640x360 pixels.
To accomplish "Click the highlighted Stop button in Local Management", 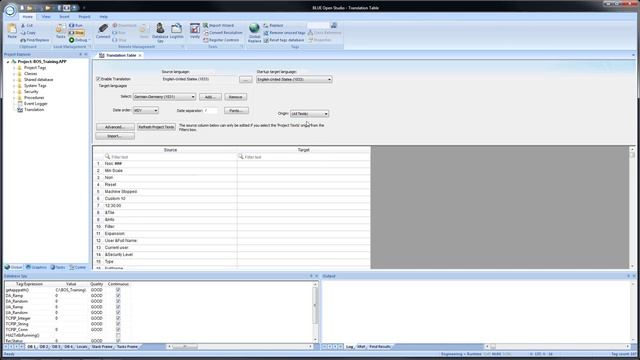I will click(76, 33).
